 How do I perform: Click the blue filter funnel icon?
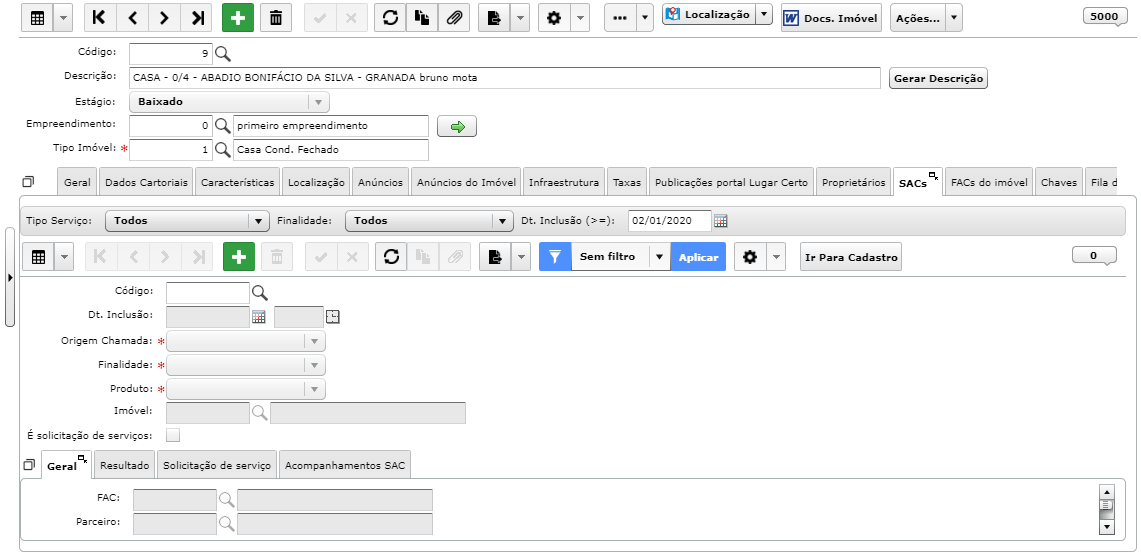pyautogui.click(x=555, y=257)
